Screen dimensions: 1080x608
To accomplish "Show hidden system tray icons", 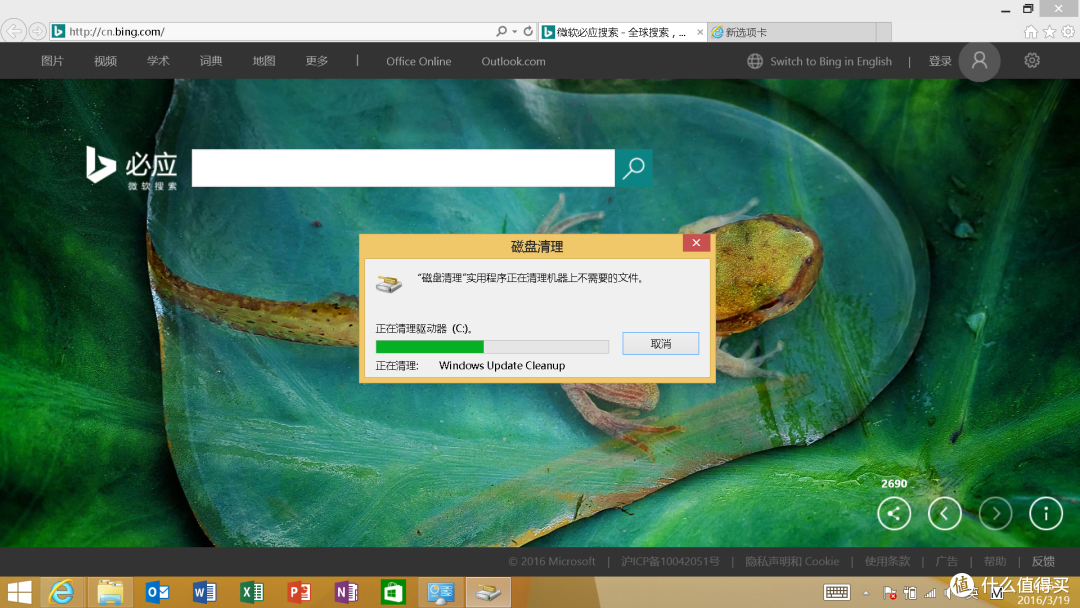I will (866, 593).
